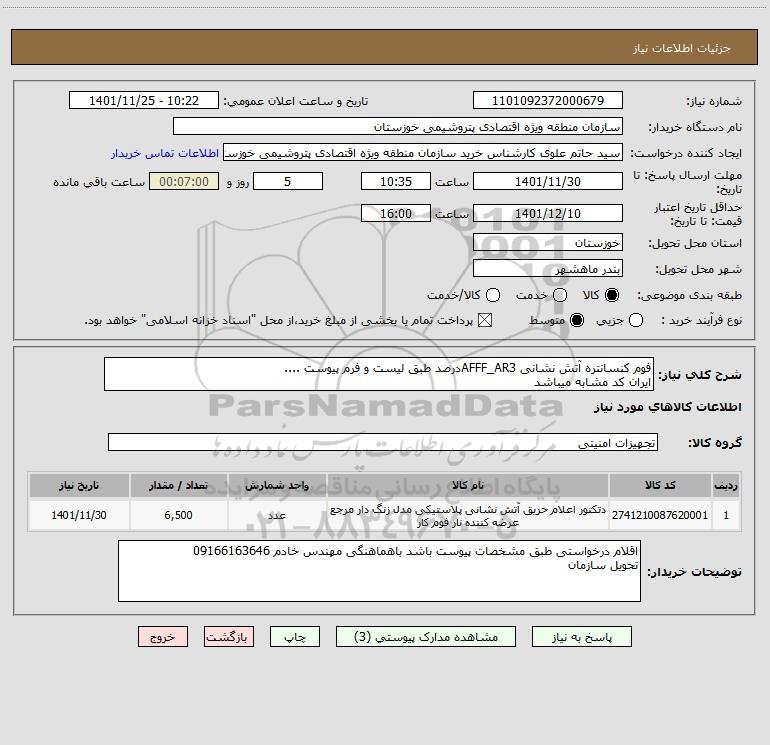Toggle the اسناد خزانه اسلامی payment checkbox

(x=485, y=320)
